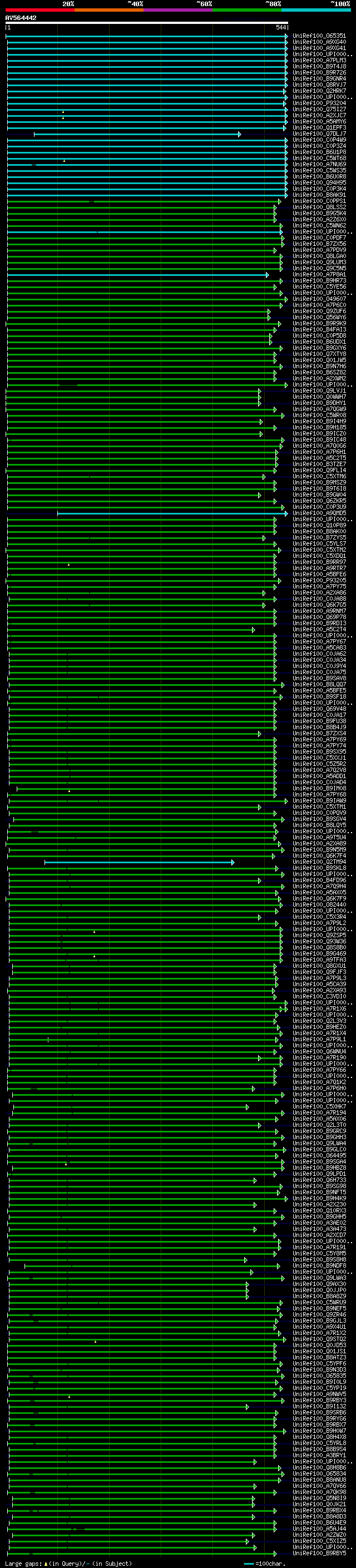Select hit UniRef100_O82440
This screenshot has width=356, height=1568.
319,905
